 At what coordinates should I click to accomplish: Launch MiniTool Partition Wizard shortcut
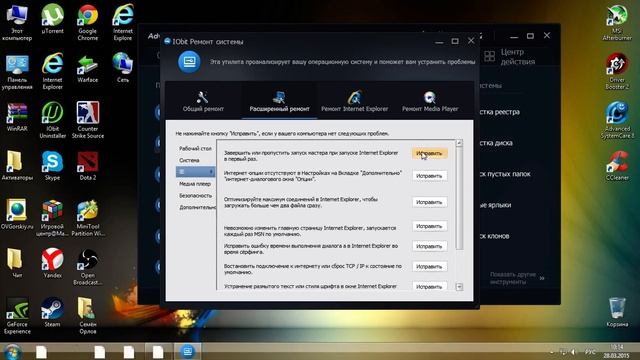pos(88,218)
